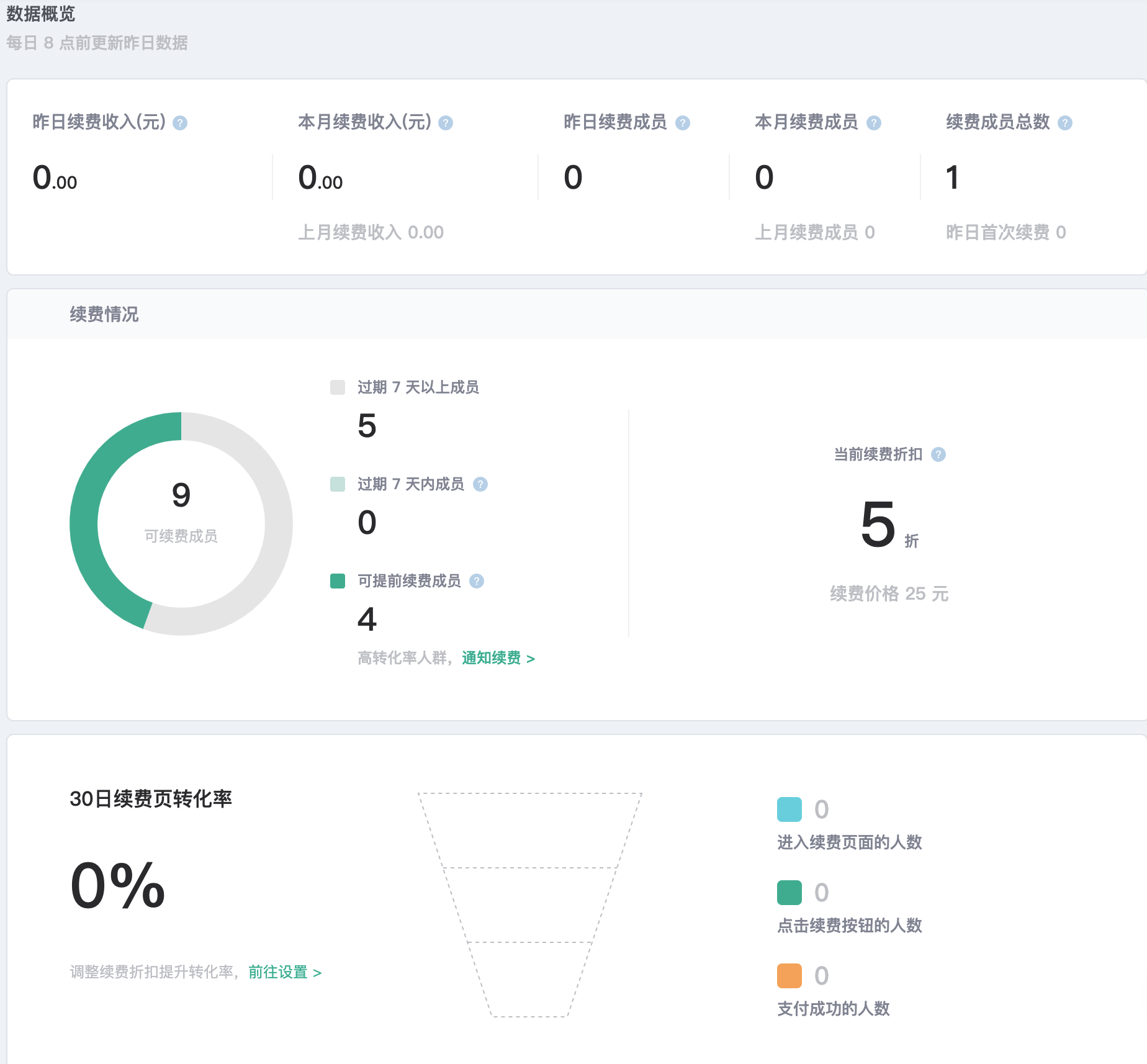Open the 通知续费 link
The height and width of the screenshot is (1064, 1147).
point(498,658)
